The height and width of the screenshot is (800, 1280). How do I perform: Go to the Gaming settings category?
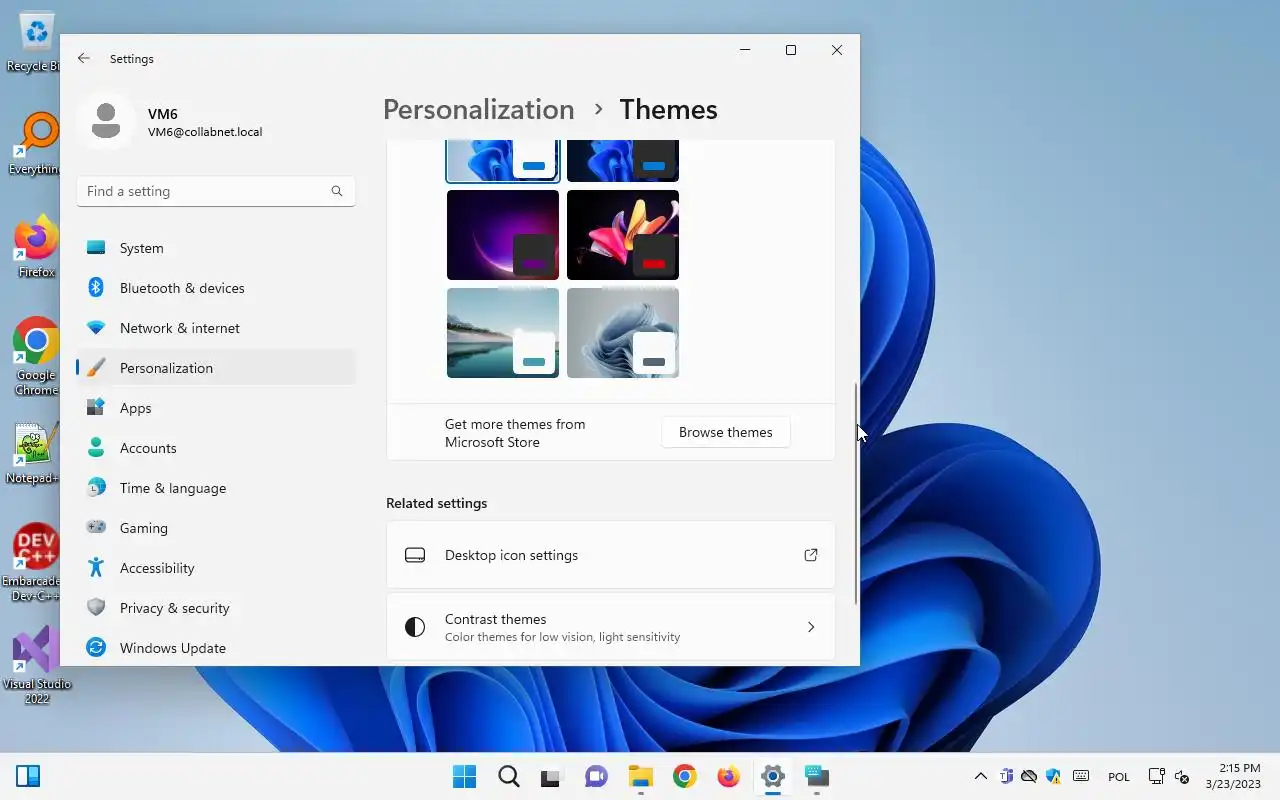[216, 528]
